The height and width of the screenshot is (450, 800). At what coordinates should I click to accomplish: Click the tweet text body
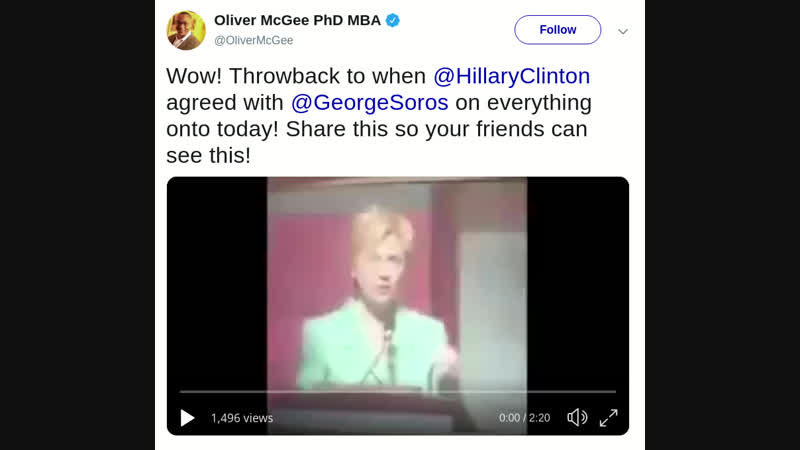pos(379,116)
